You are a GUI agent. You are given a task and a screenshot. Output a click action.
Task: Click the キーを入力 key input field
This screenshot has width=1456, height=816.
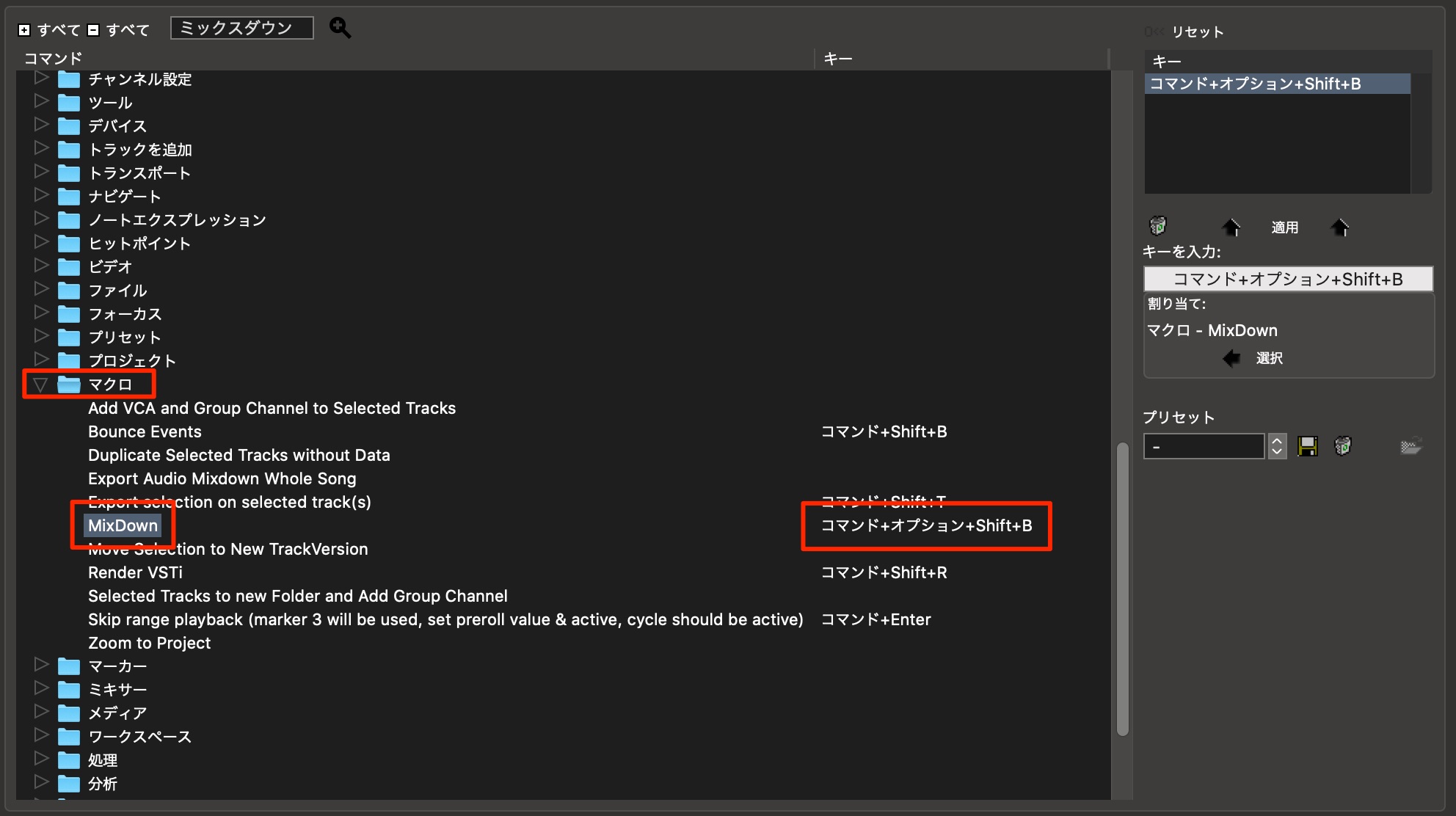pos(1288,279)
